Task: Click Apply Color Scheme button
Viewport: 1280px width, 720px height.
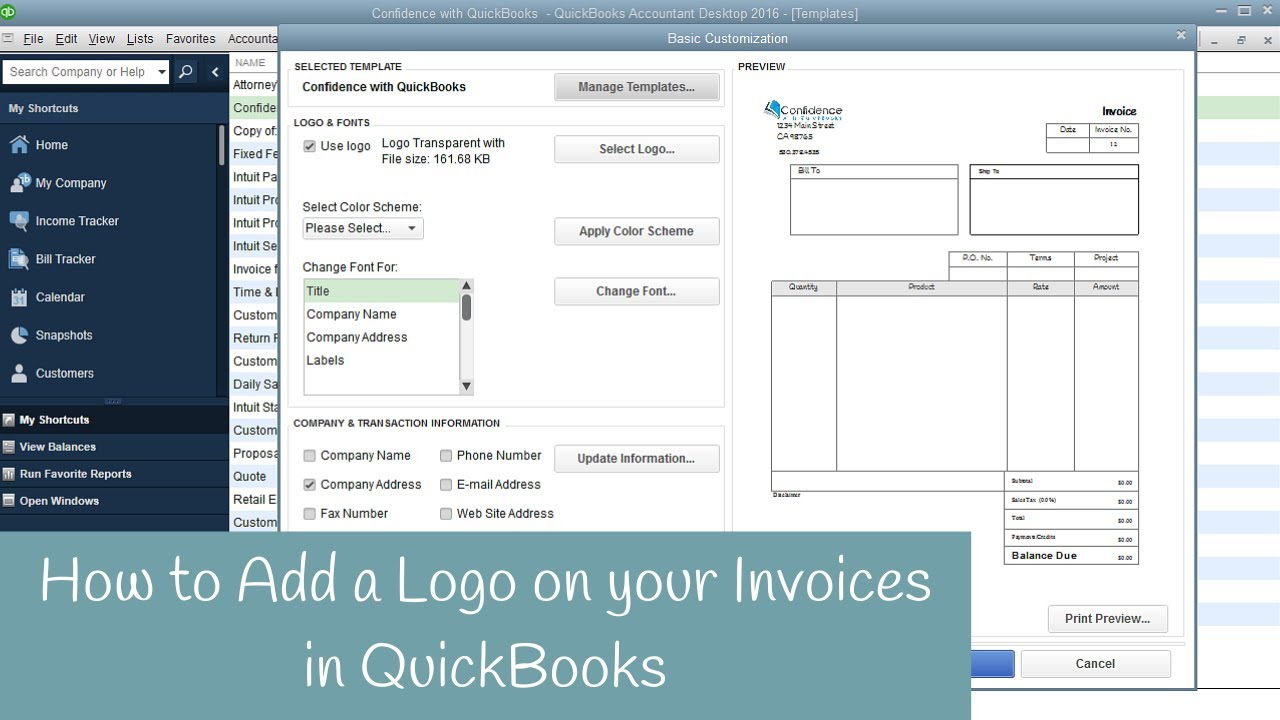Action: (x=637, y=231)
